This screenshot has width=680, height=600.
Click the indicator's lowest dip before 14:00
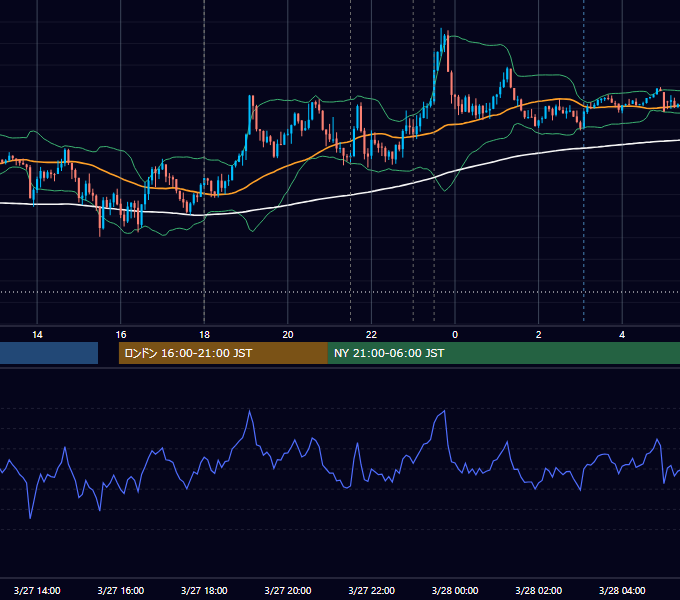(30, 518)
